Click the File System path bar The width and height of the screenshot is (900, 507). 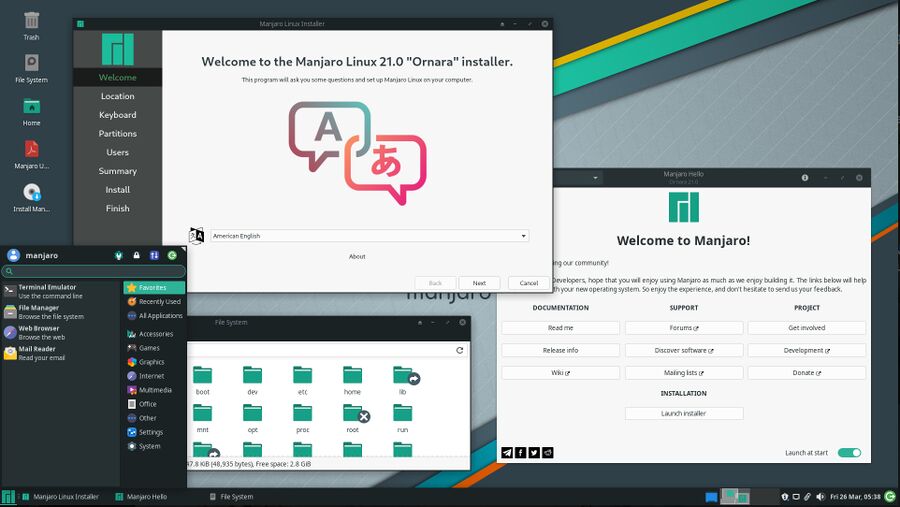(x=320, y=350)
